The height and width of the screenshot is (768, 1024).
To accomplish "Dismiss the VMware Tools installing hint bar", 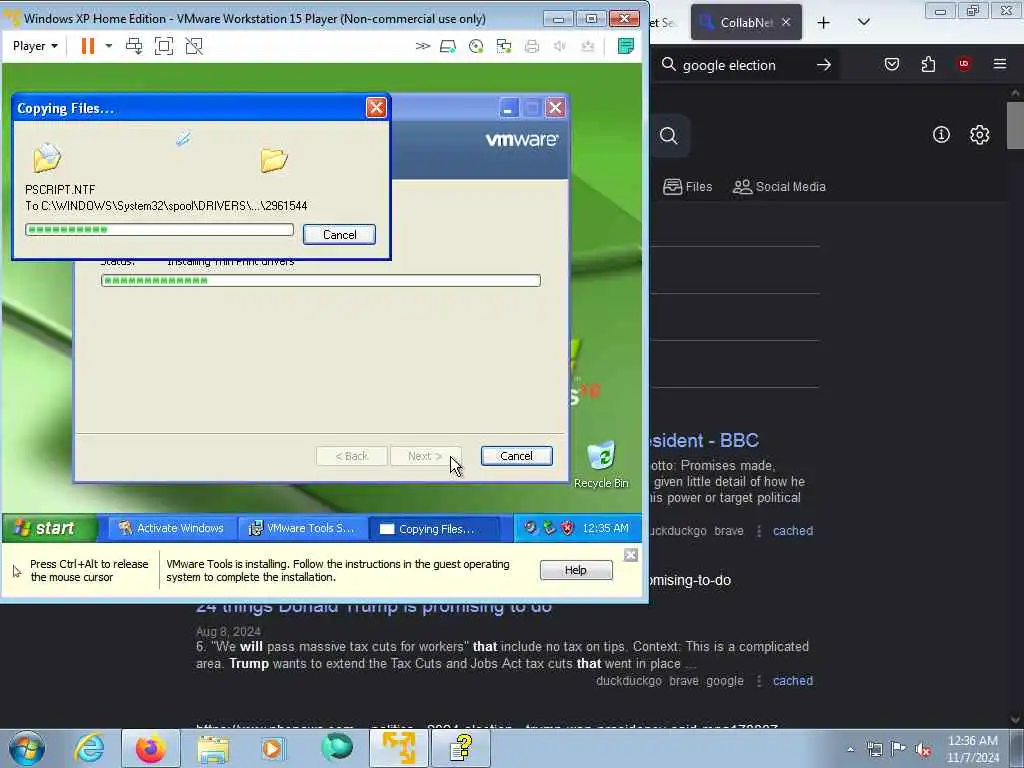I will pos(630,555).
